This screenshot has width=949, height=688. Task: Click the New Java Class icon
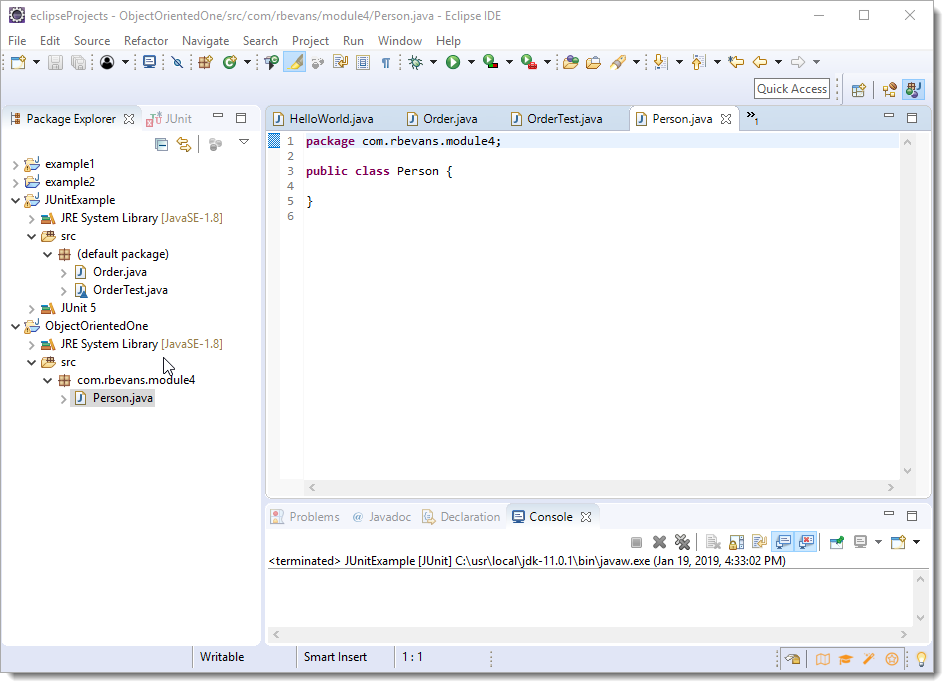click(x=230, y=62)
